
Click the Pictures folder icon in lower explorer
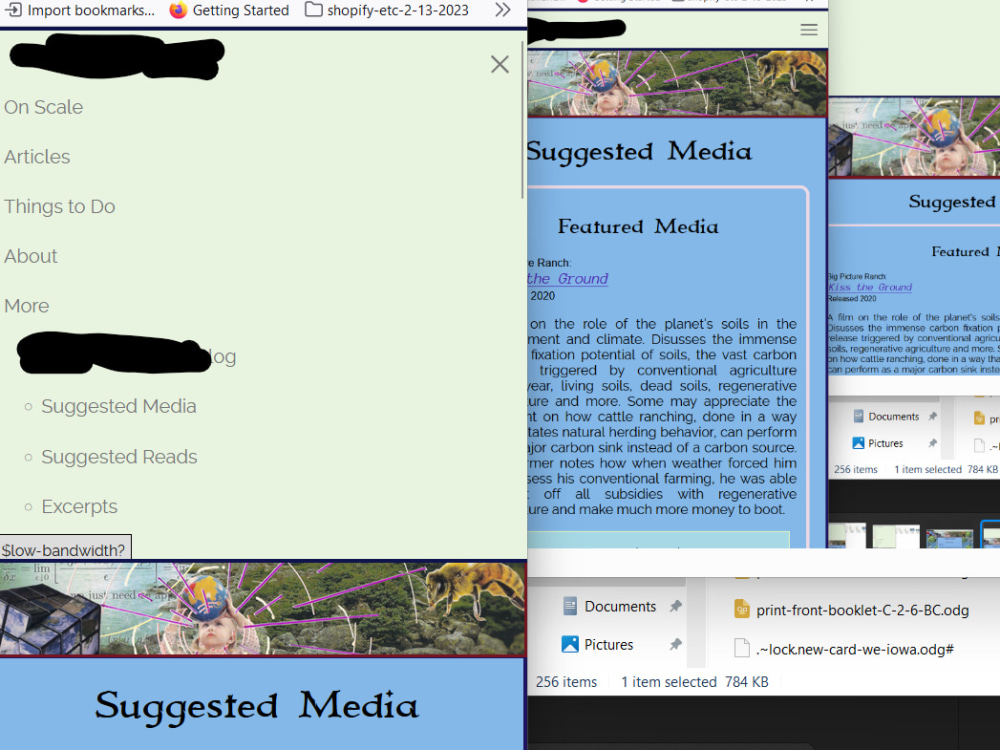click(570, 644)
